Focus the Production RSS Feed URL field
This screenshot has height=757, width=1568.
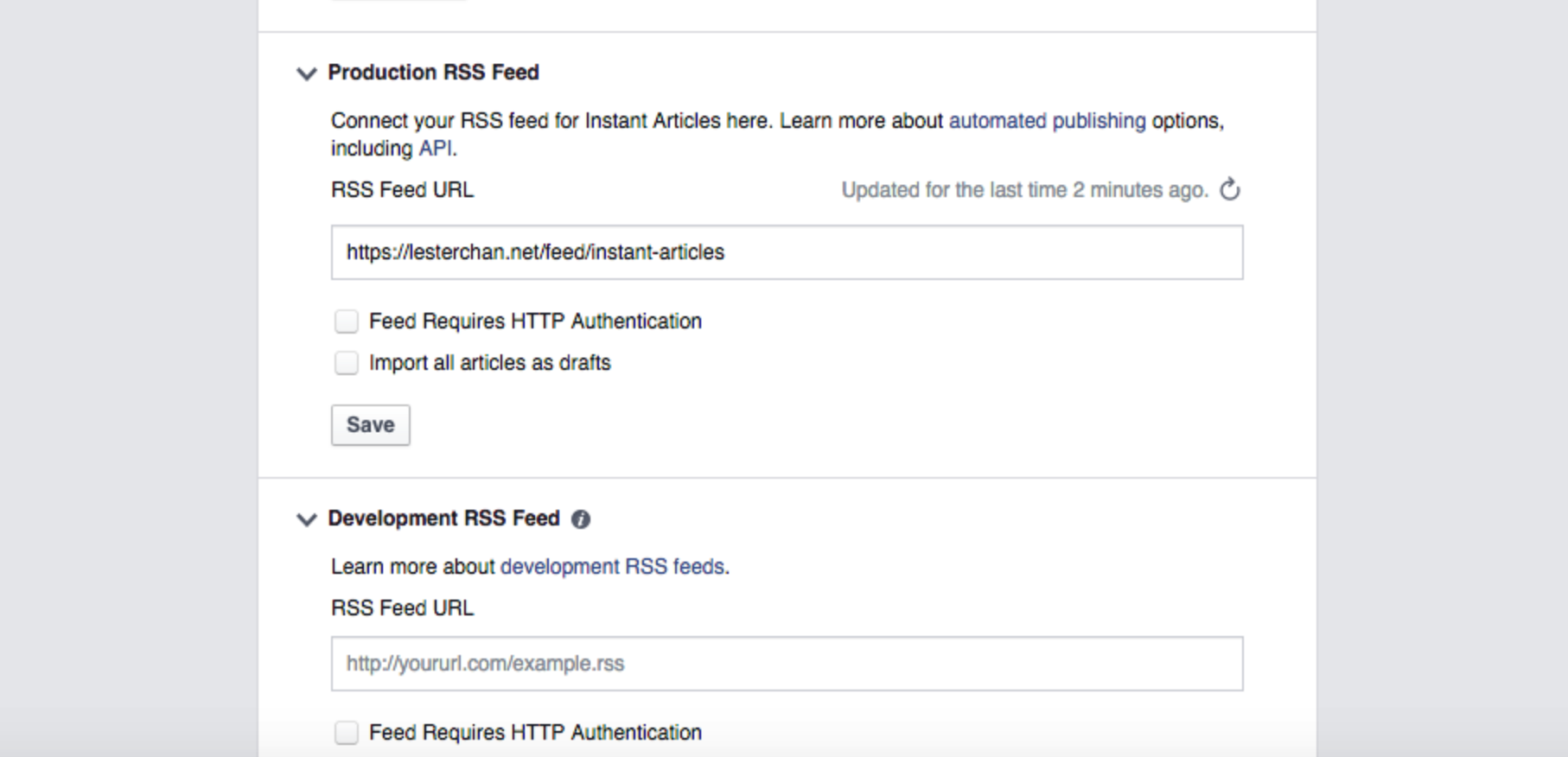point(787,252)
